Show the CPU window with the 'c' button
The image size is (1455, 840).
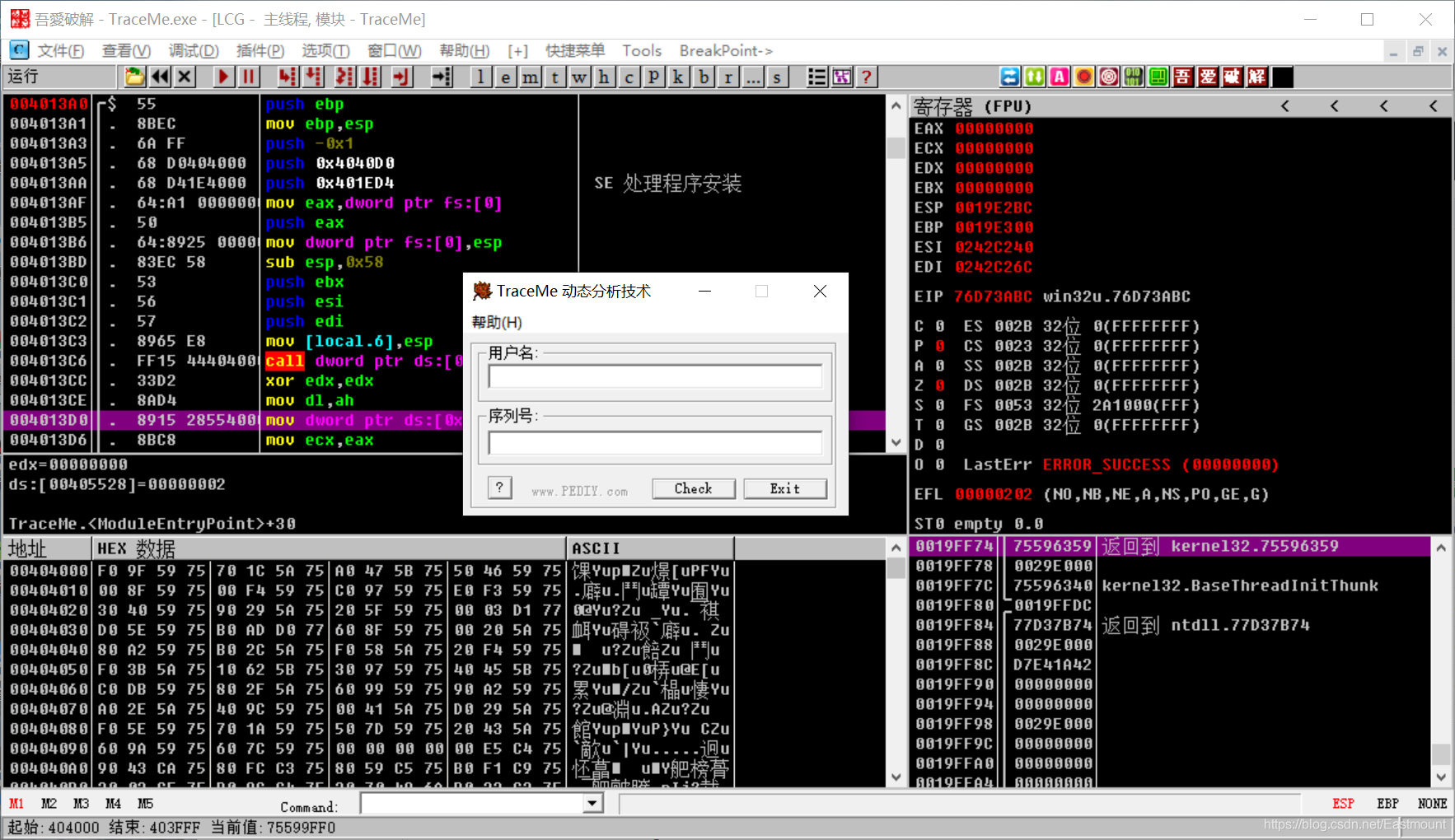point(629,77)
